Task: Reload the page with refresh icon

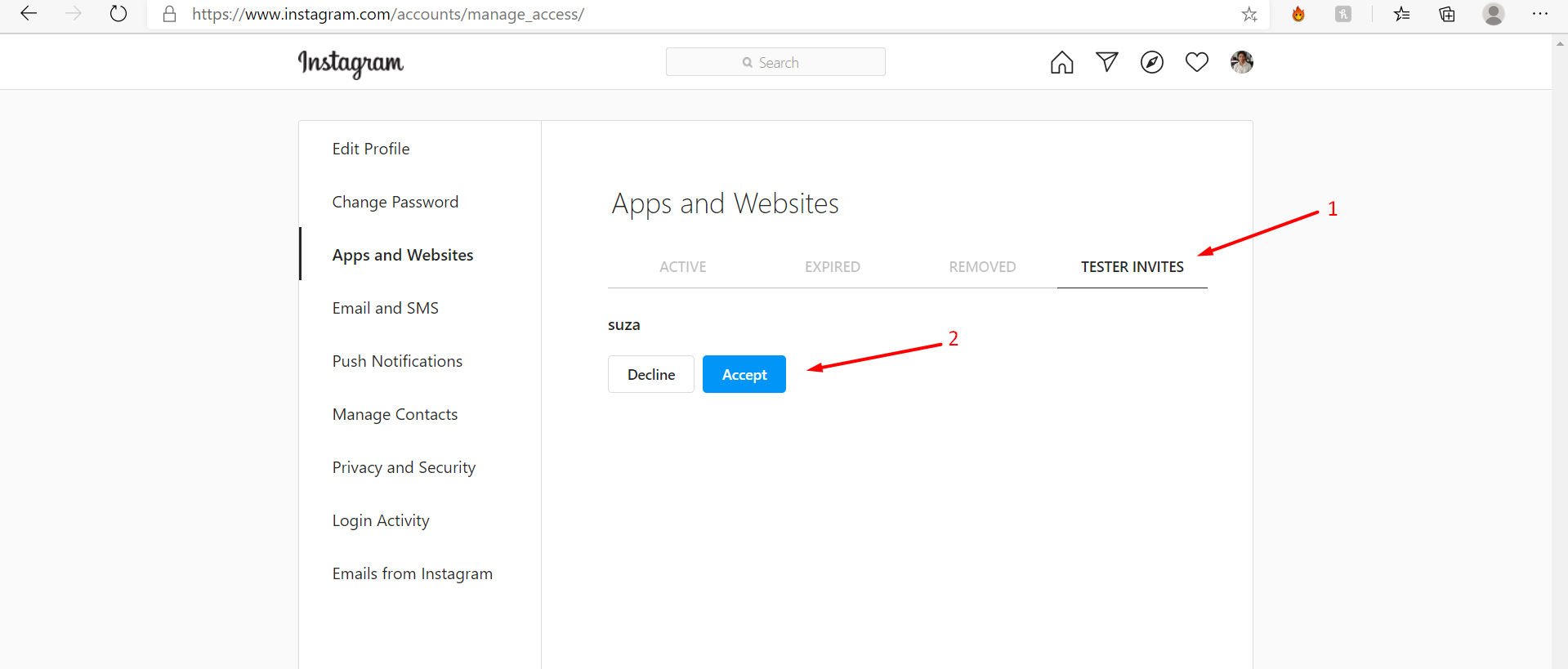Action: point(118,13)
